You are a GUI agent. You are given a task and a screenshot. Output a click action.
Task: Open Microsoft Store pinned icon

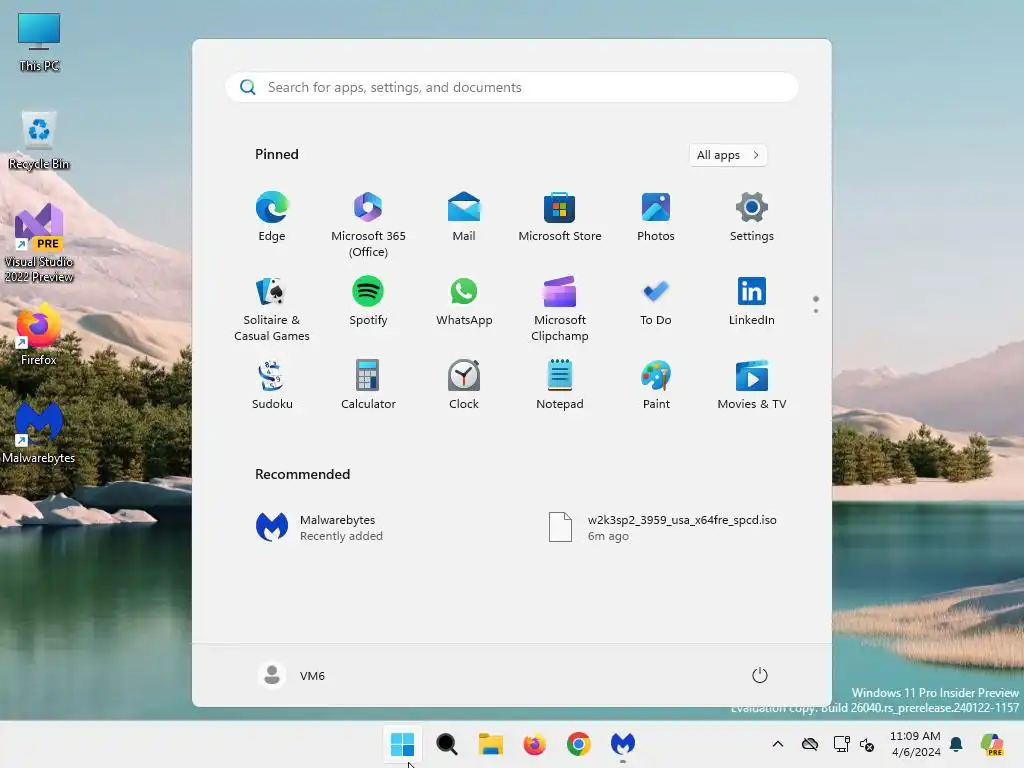click(560, 217)
